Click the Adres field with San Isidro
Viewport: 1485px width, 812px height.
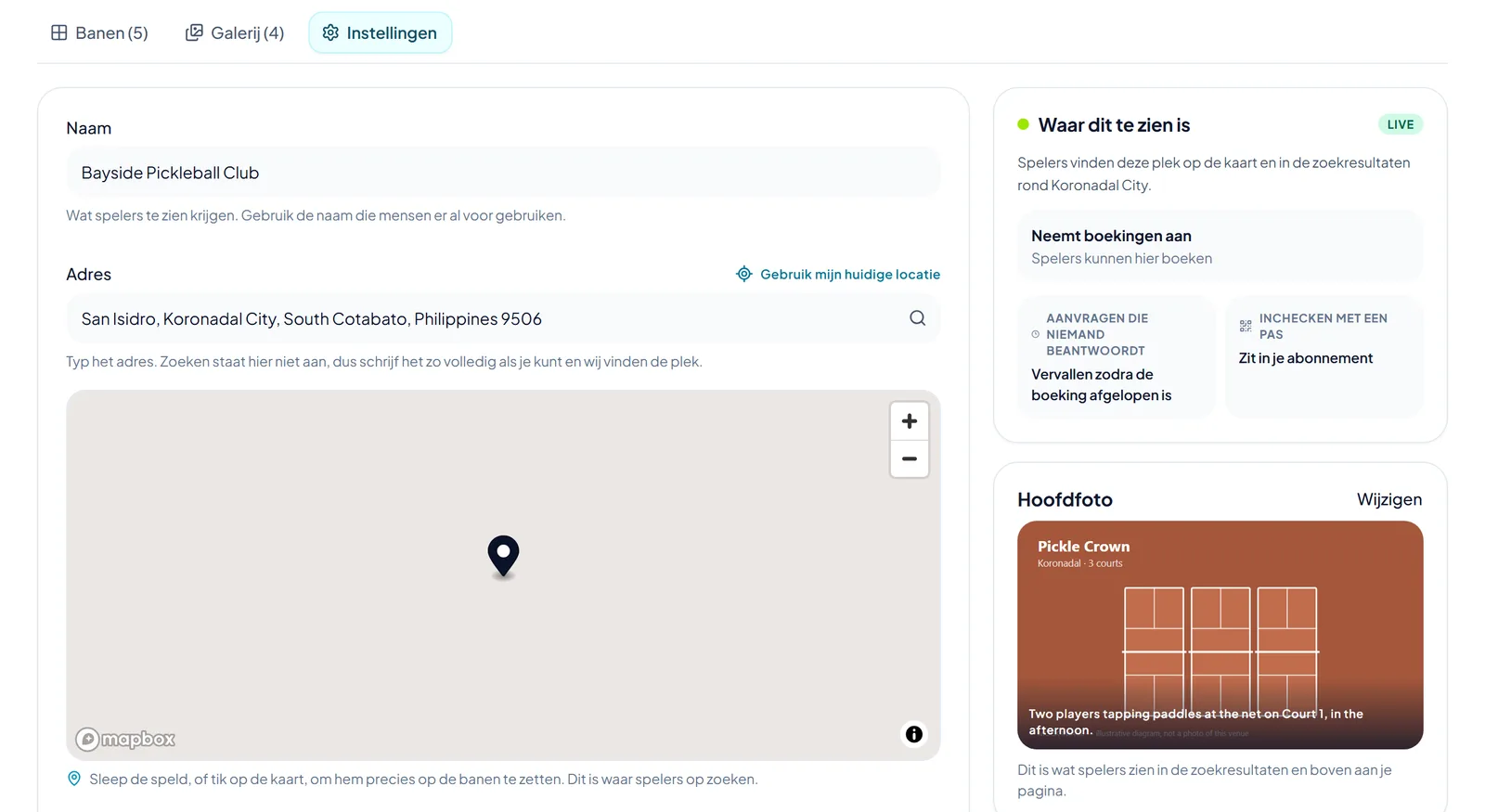coord(503,318)
